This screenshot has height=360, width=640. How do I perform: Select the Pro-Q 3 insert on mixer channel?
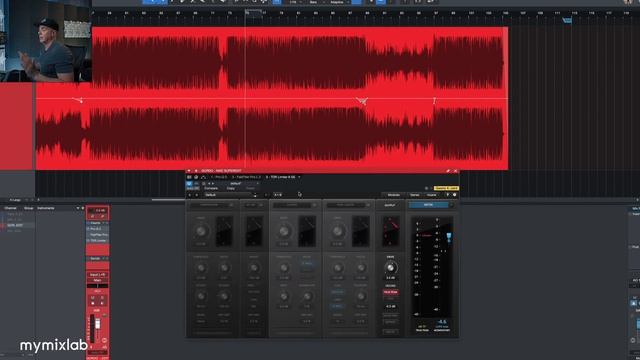point(98,229)
